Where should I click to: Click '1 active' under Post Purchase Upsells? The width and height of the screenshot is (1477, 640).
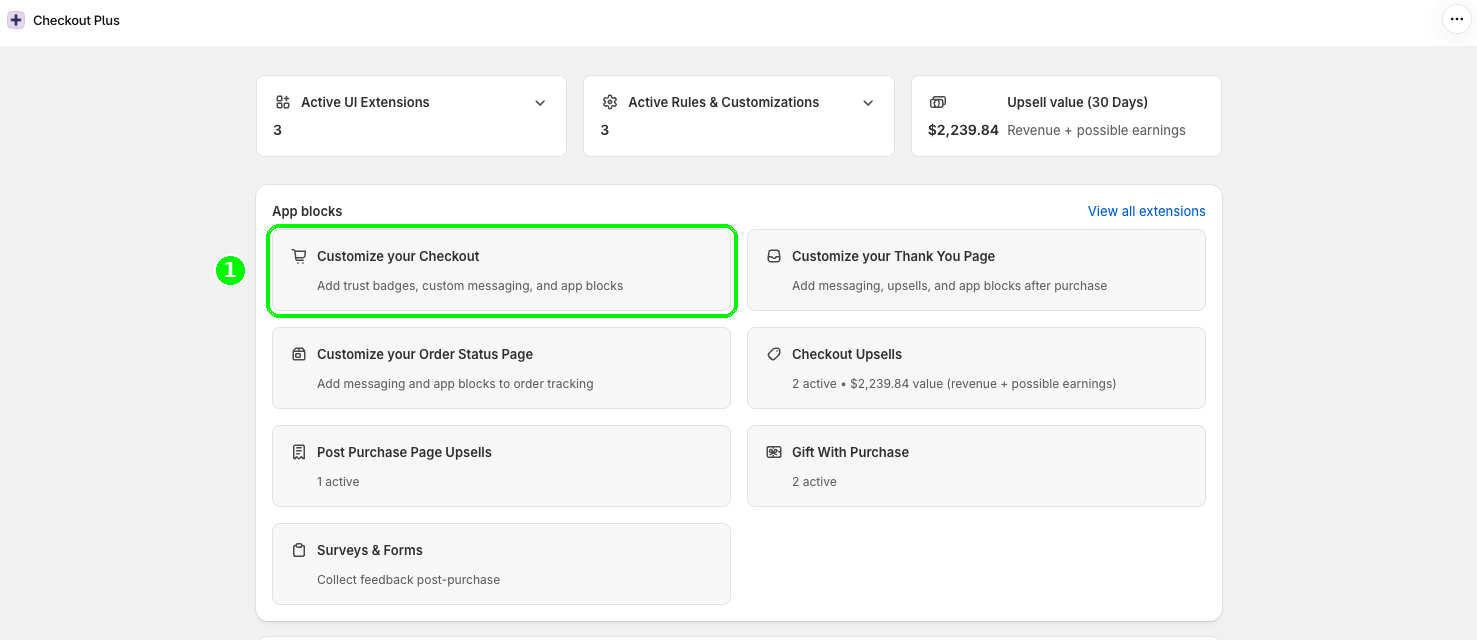click(x=338, y=482)
